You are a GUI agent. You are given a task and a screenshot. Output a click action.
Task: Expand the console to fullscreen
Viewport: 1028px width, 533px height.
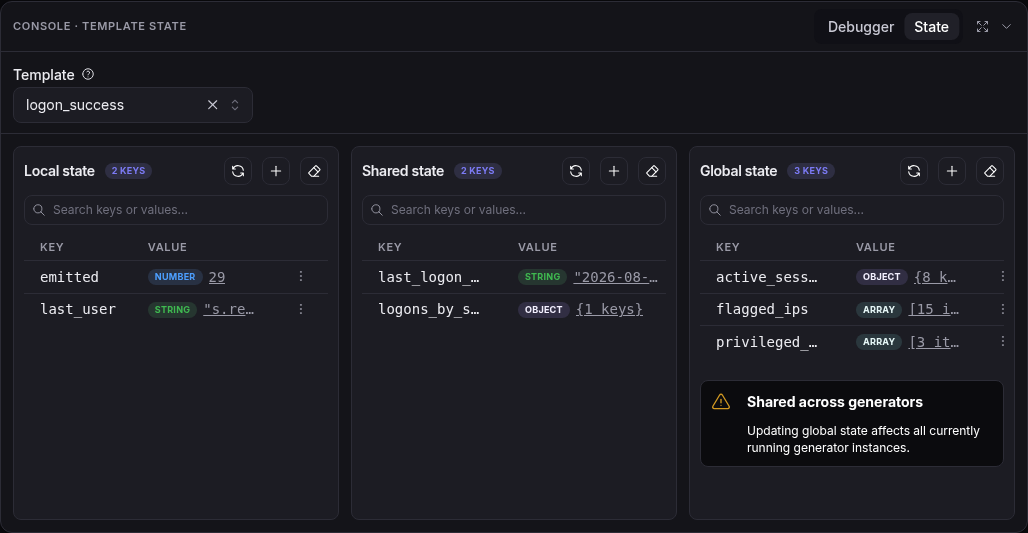tap(982, 27)
